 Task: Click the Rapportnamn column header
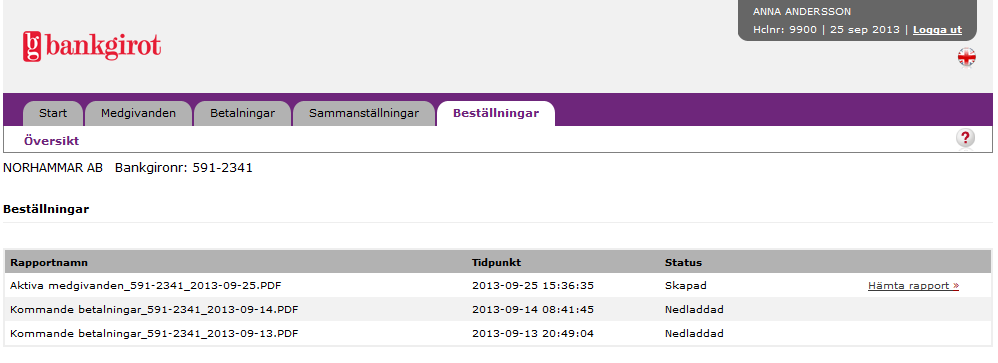[49, 262]
